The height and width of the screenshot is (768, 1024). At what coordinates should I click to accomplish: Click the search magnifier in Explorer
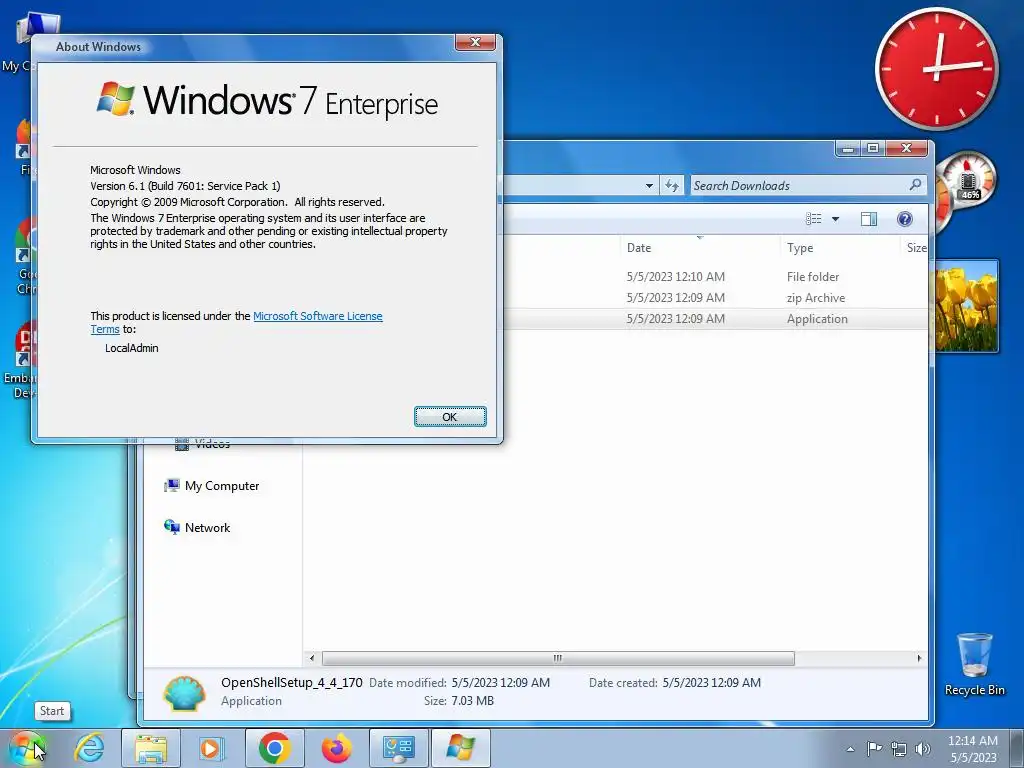click(915, 185)
